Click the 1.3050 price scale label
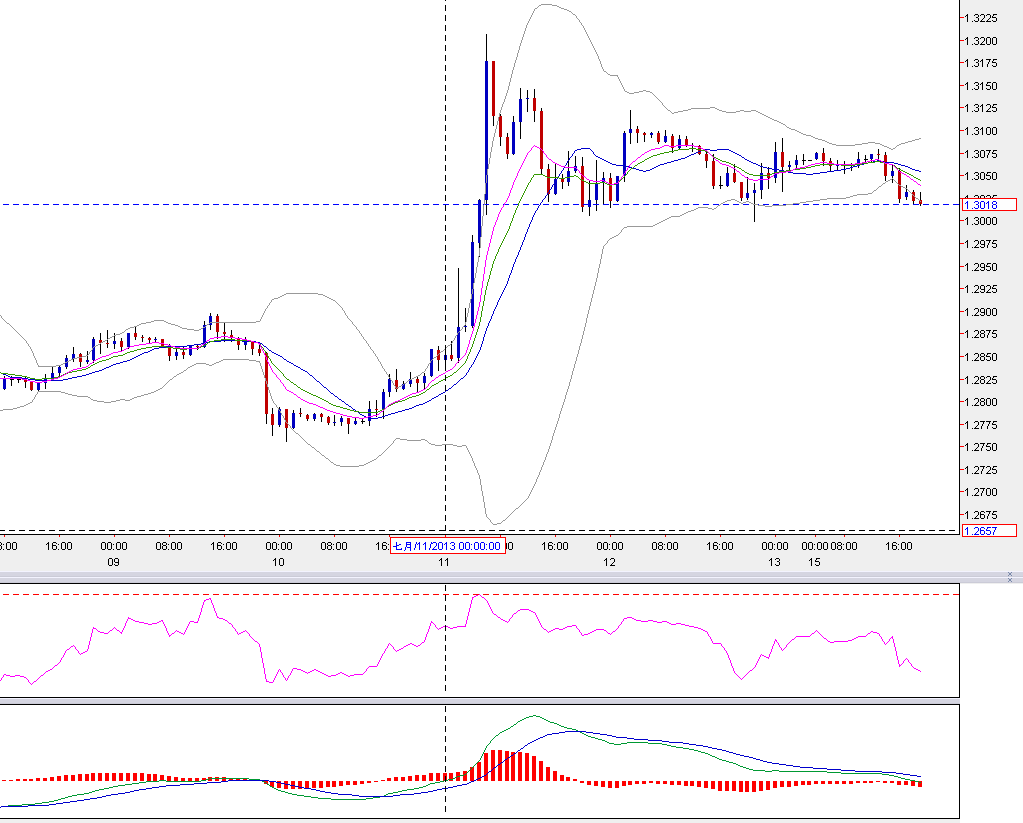 point(981,176)
